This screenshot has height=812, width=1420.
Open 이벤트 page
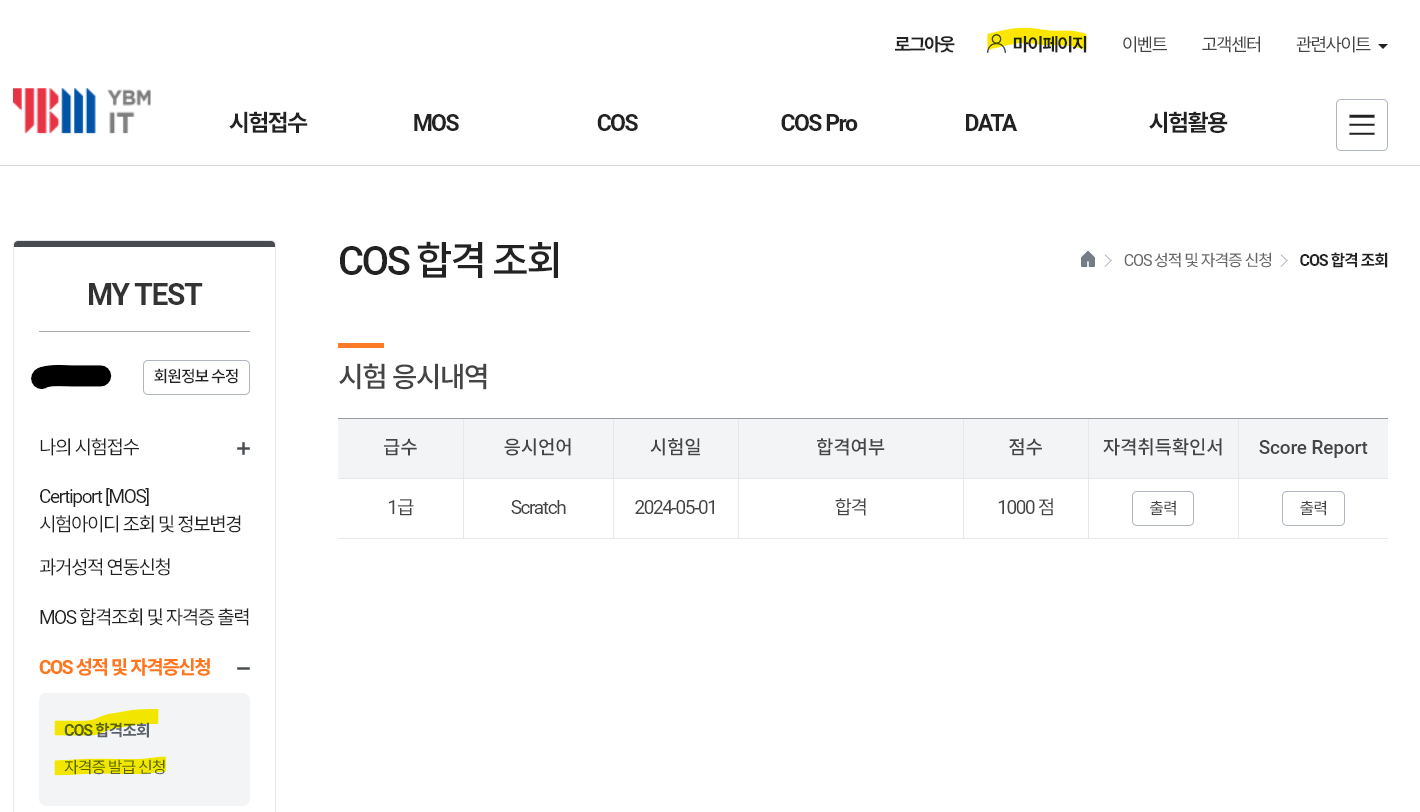click(x=1144, y=44)
